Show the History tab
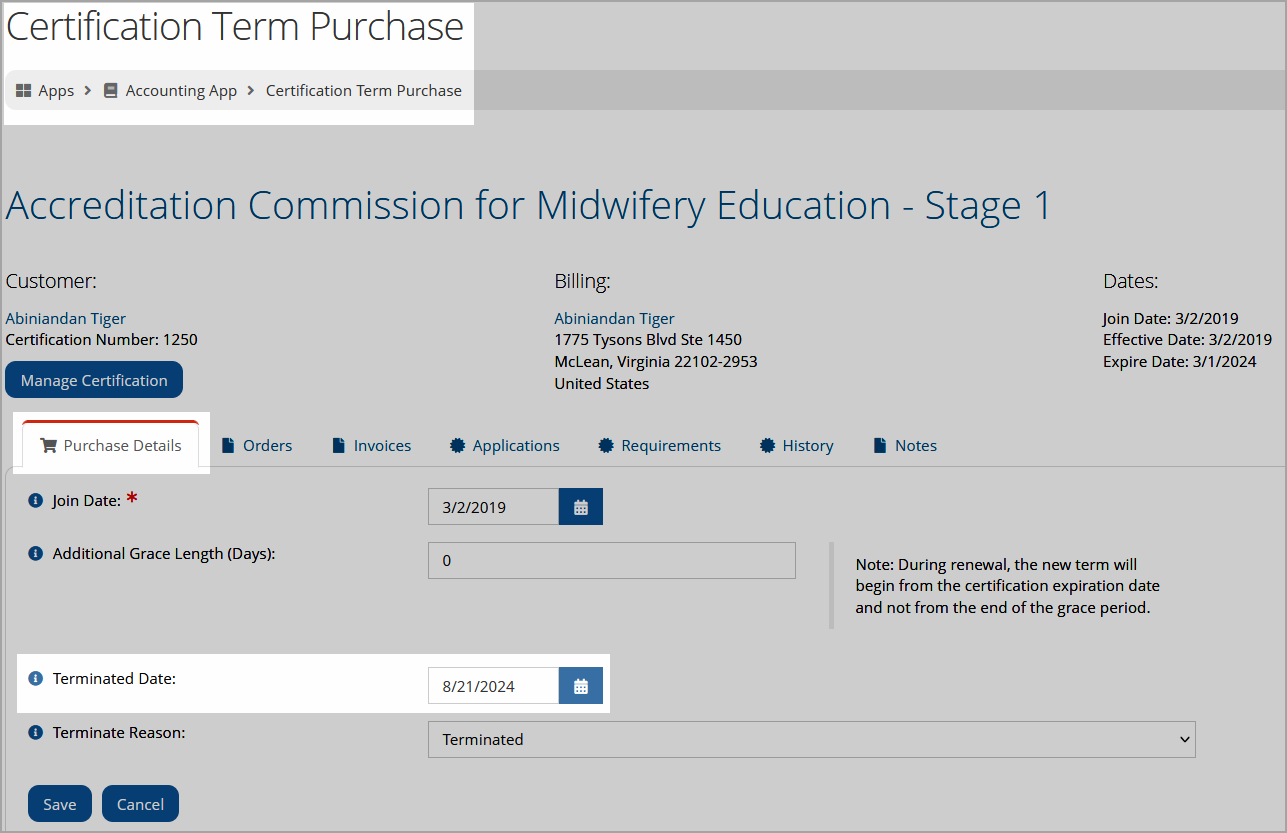Image resolution: width=1287 pixels, height=833 pixels. (x=797, y=445)
